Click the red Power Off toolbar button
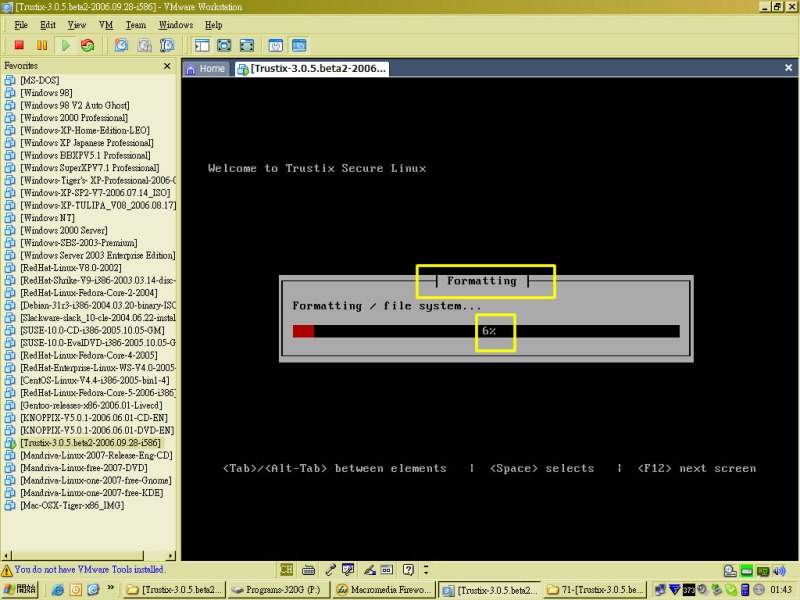Viewport: 800px width, 600px height. (19, 45)
